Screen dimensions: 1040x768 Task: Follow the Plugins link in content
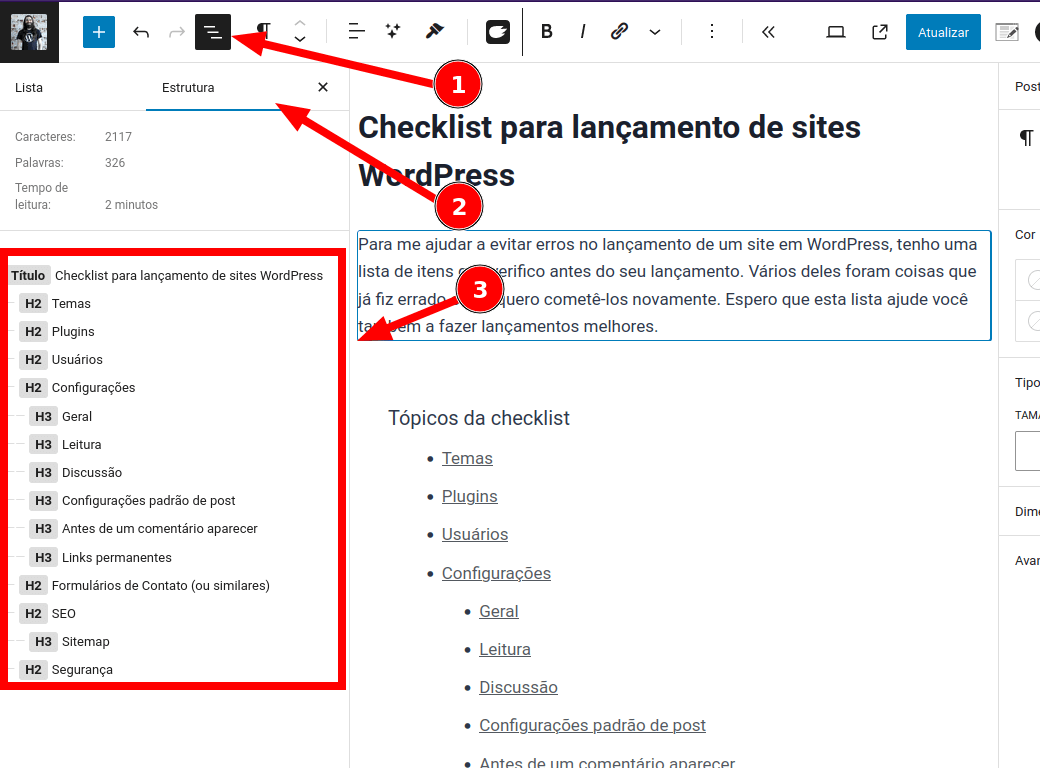(470, 496)
